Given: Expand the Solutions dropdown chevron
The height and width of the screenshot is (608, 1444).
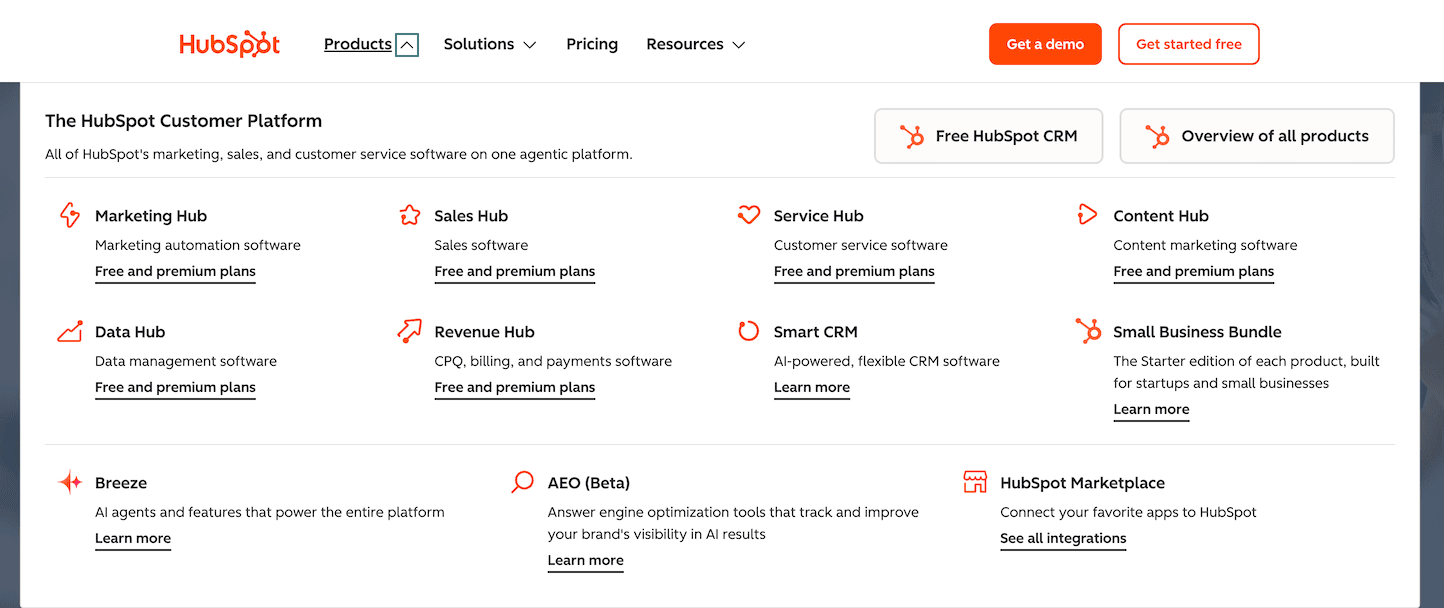Looking at the screenshot, I should [x=530, y=45].
